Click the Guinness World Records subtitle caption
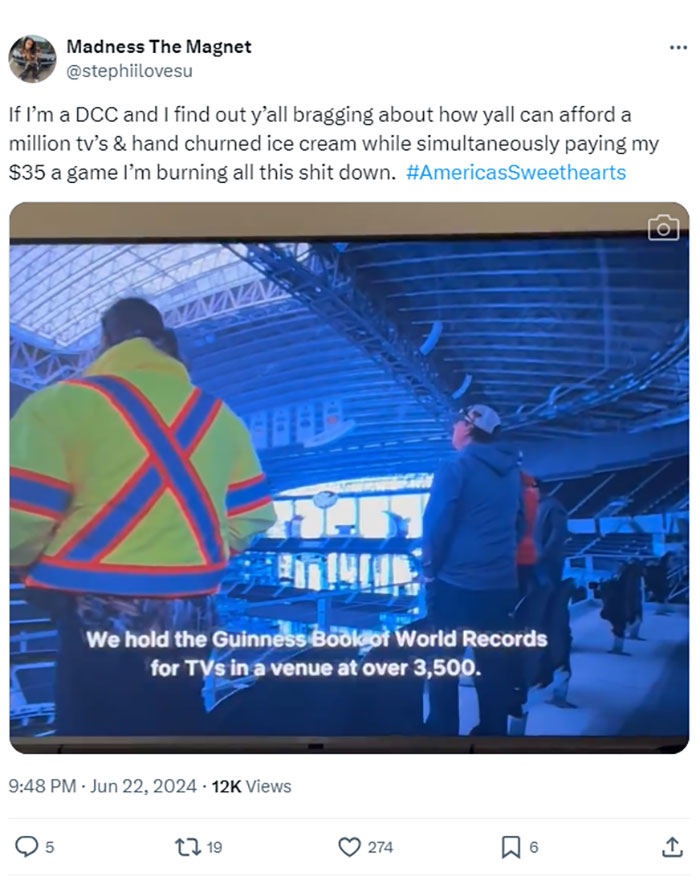The height and width of the screenshot is (884, 700). (316, 653)
